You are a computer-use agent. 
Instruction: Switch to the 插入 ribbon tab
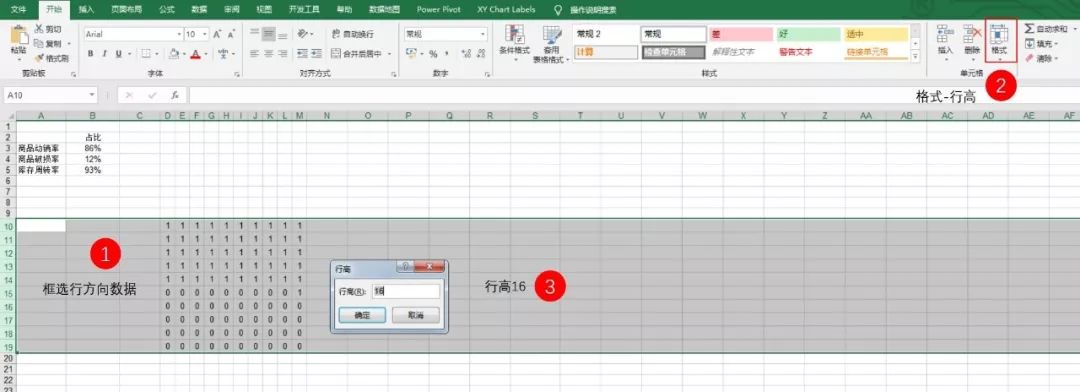pyautogui.click(x=86, y=10)
